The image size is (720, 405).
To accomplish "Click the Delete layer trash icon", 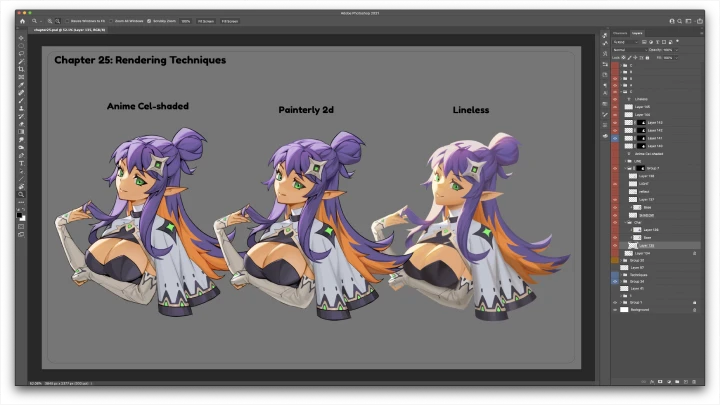I will (694, 382).
